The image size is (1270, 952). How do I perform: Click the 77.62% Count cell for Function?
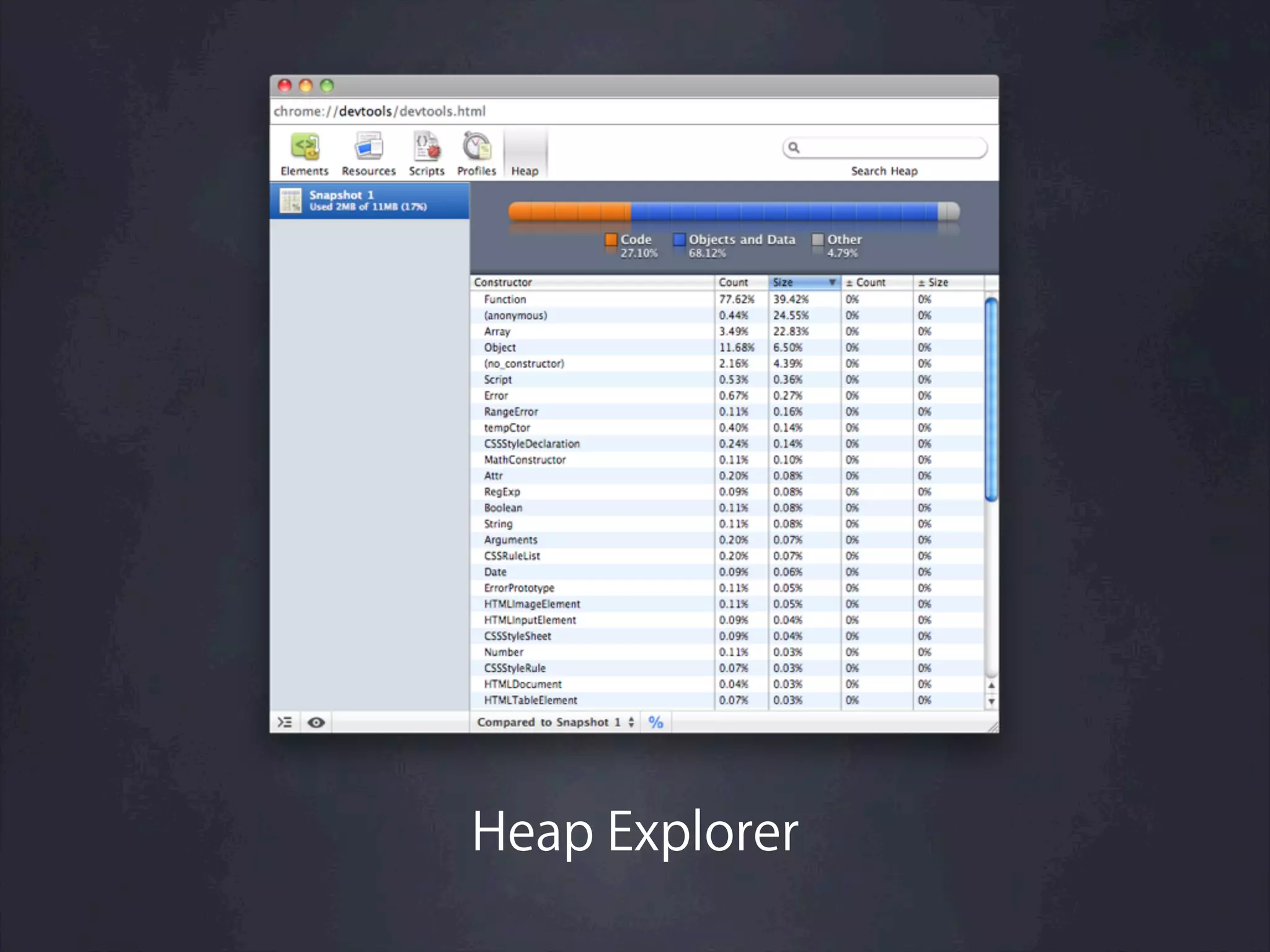(x=741, y=299)
